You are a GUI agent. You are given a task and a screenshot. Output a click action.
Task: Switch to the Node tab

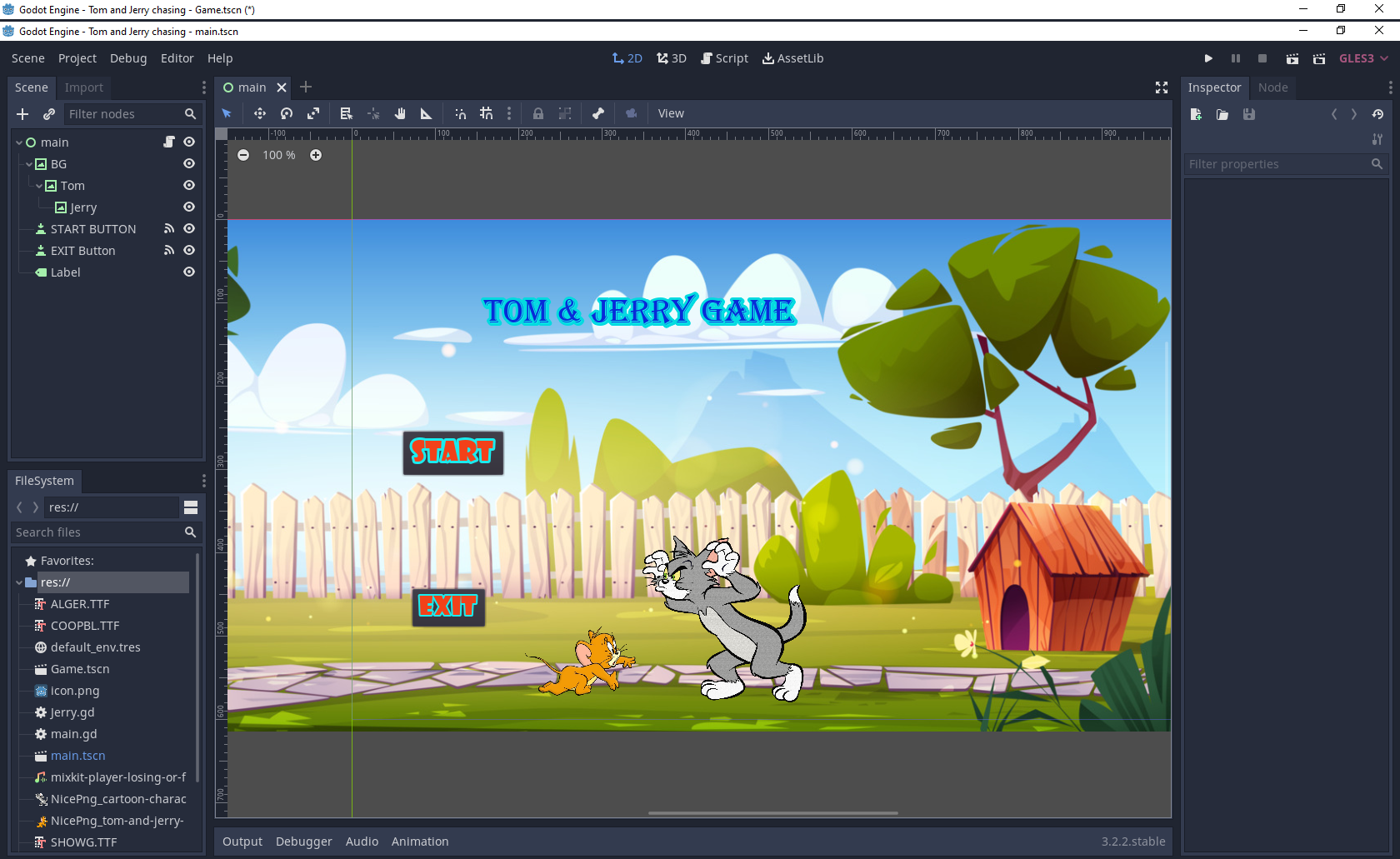[x=1272, y=87]
